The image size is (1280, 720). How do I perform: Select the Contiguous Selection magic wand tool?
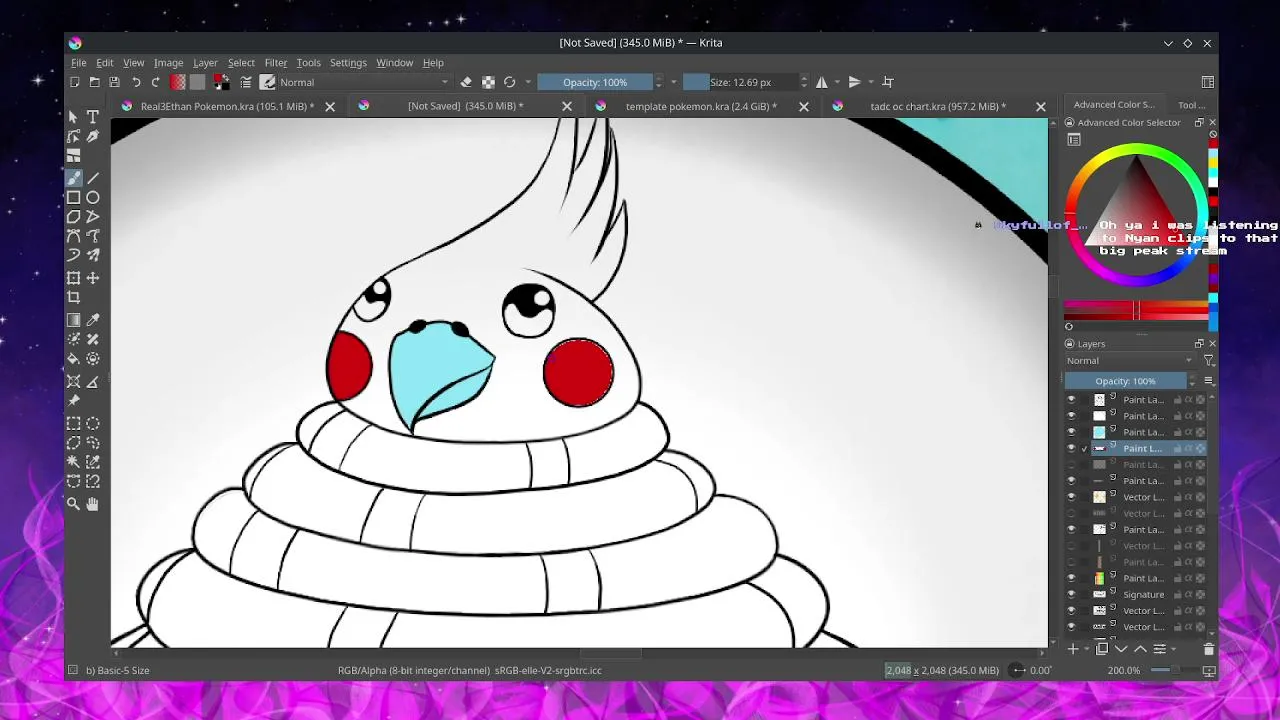pos(73,462)
